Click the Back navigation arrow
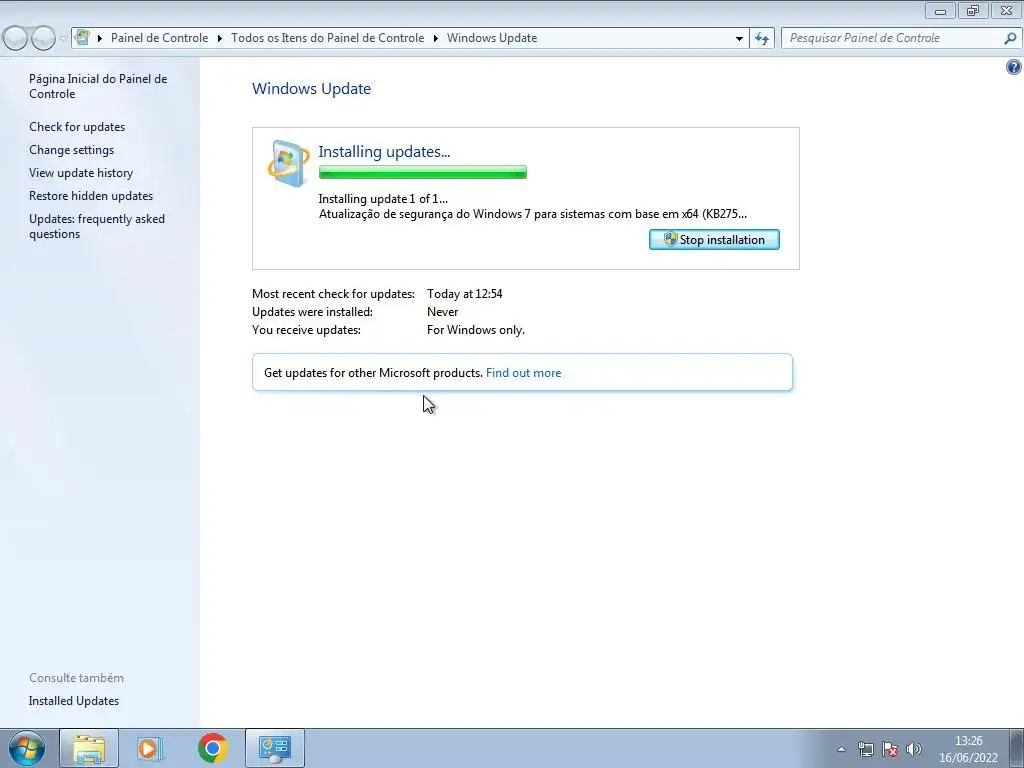 [15, 38]
